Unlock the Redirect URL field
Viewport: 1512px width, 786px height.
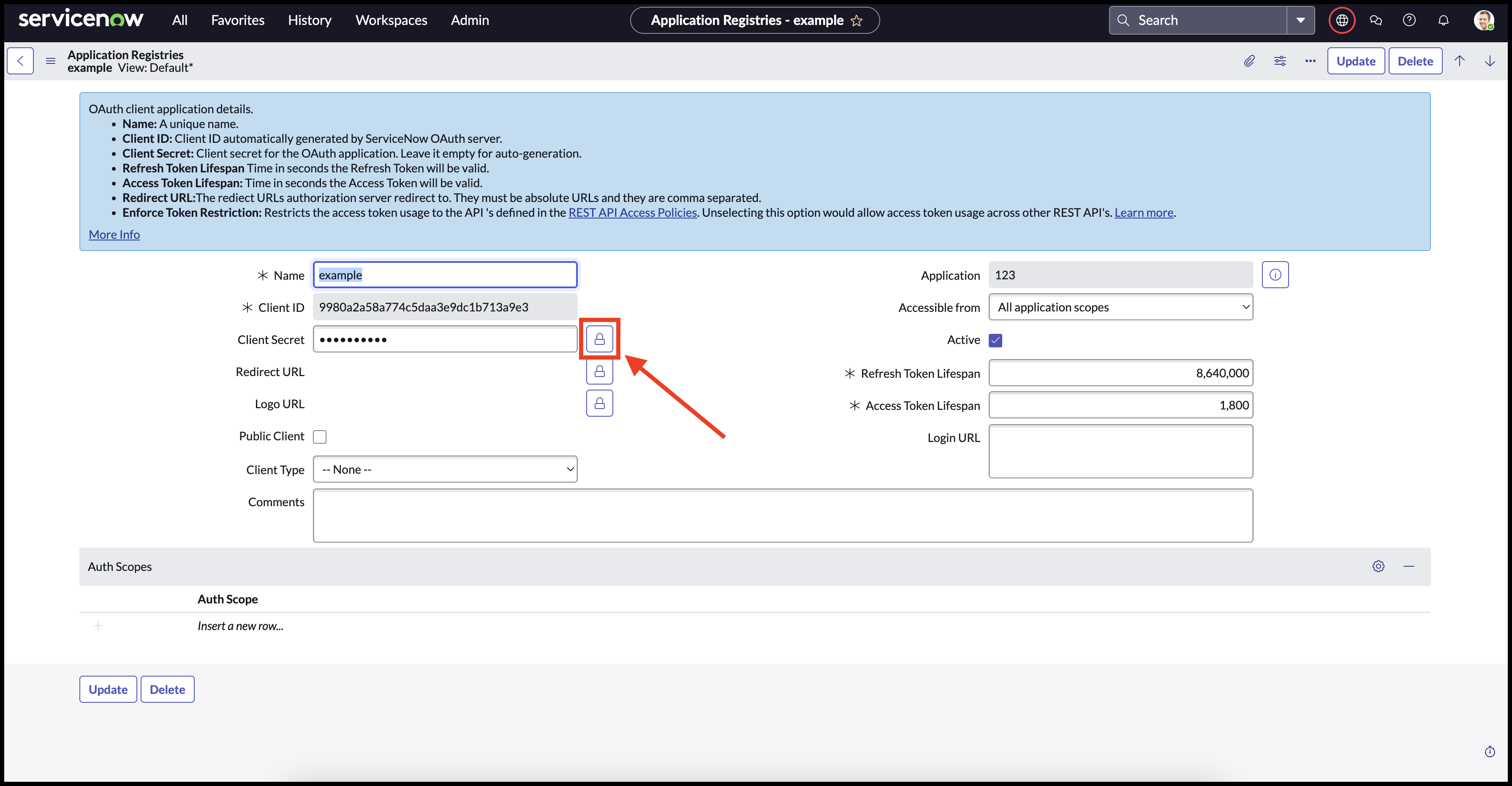(599, 371)
